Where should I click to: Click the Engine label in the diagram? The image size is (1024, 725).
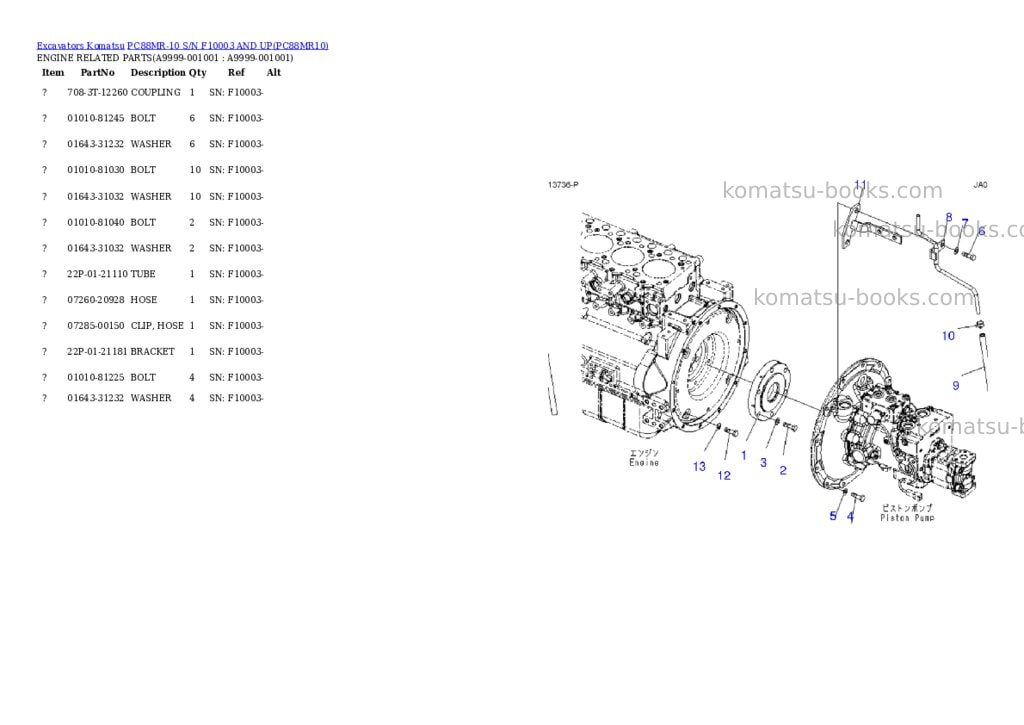pos(644,462)
